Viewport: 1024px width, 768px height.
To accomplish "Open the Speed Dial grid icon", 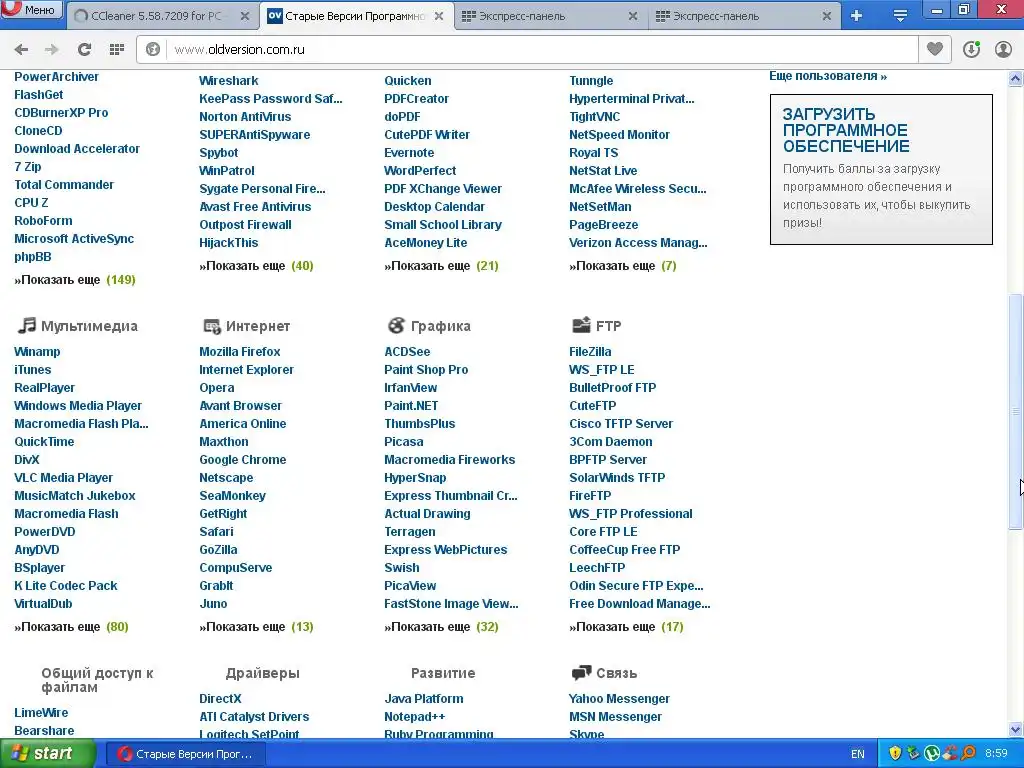I will [117, 50].
